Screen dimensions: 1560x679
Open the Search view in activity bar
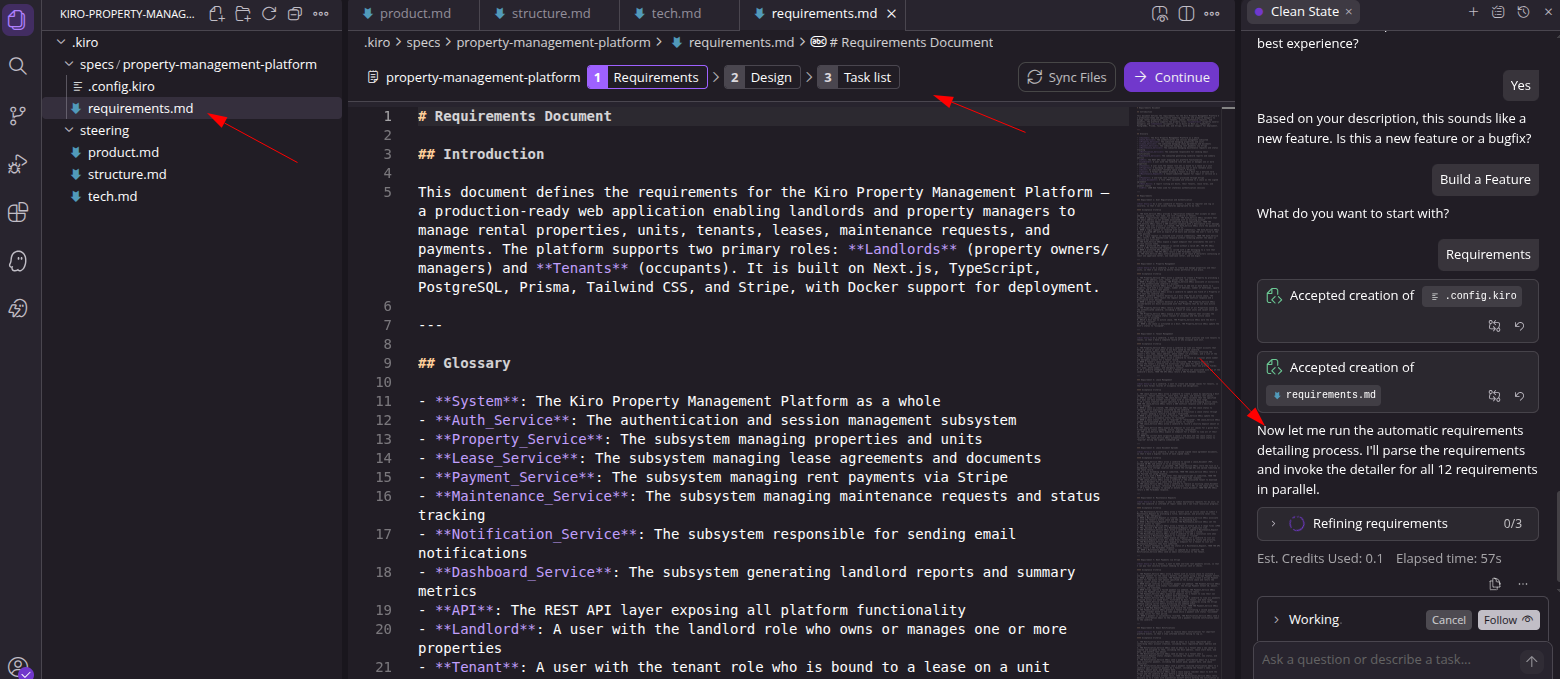pos(18,66)
